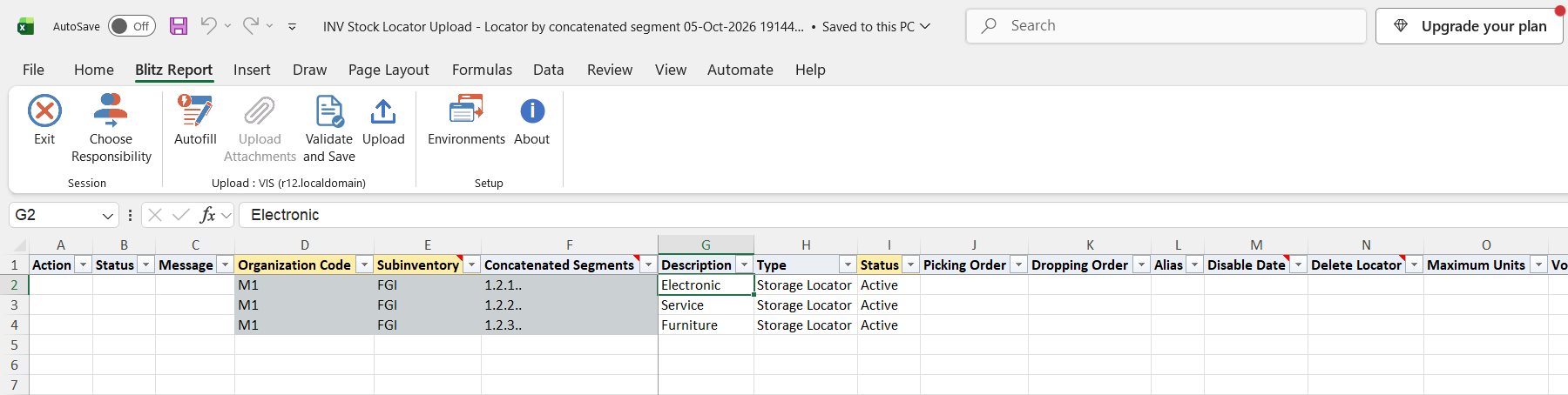This screenshot has height=395, width=1568.
Task: Open Picking Order filter dropdown
Action: coord(1018,264)
